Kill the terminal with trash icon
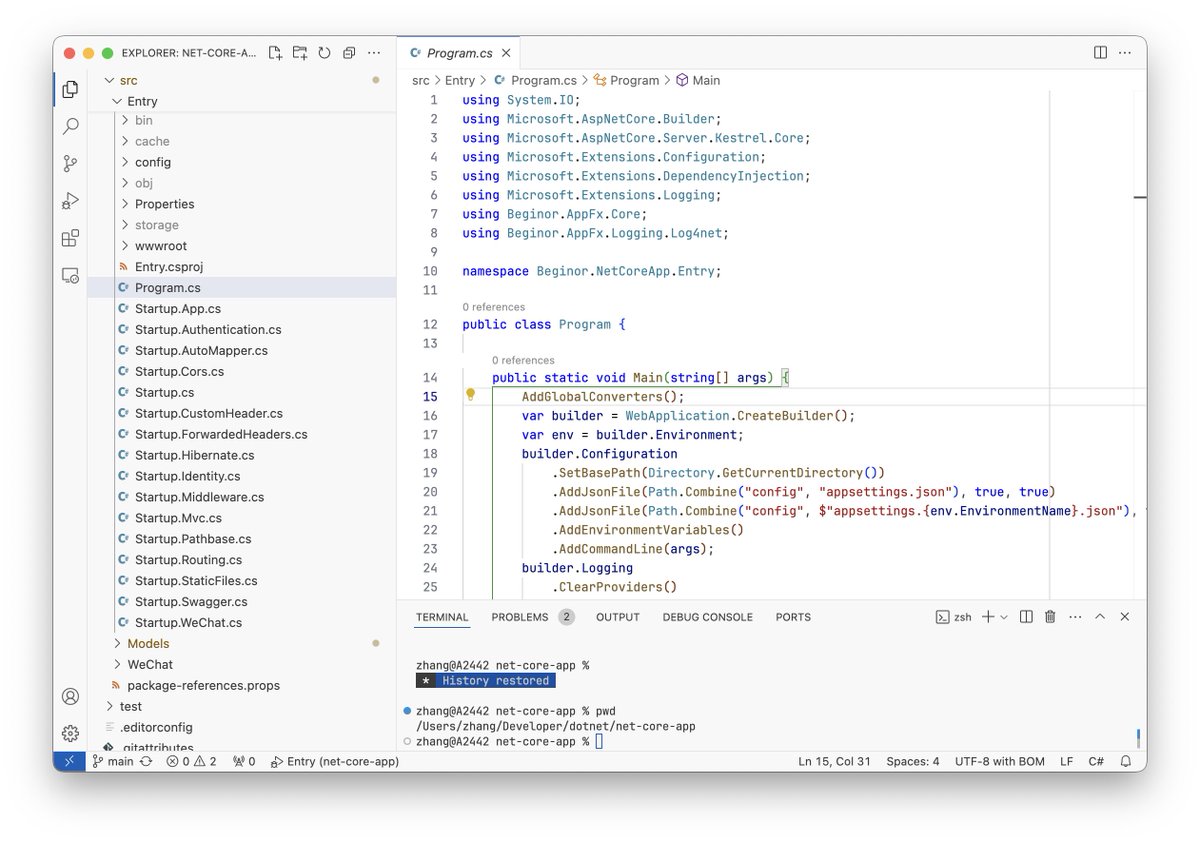 click(1050, 617)
